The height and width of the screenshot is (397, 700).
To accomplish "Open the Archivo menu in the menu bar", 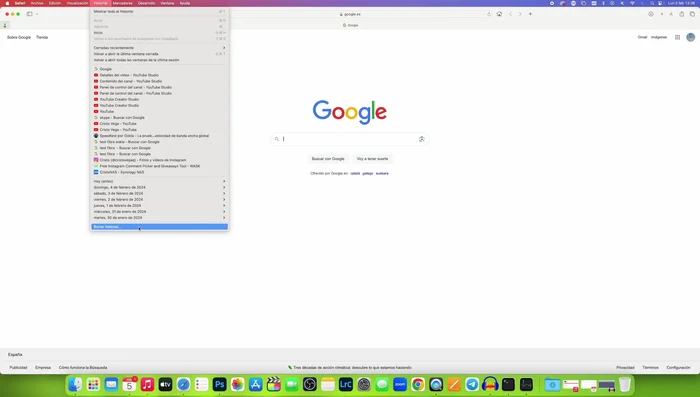I will (x=37, y=3).
